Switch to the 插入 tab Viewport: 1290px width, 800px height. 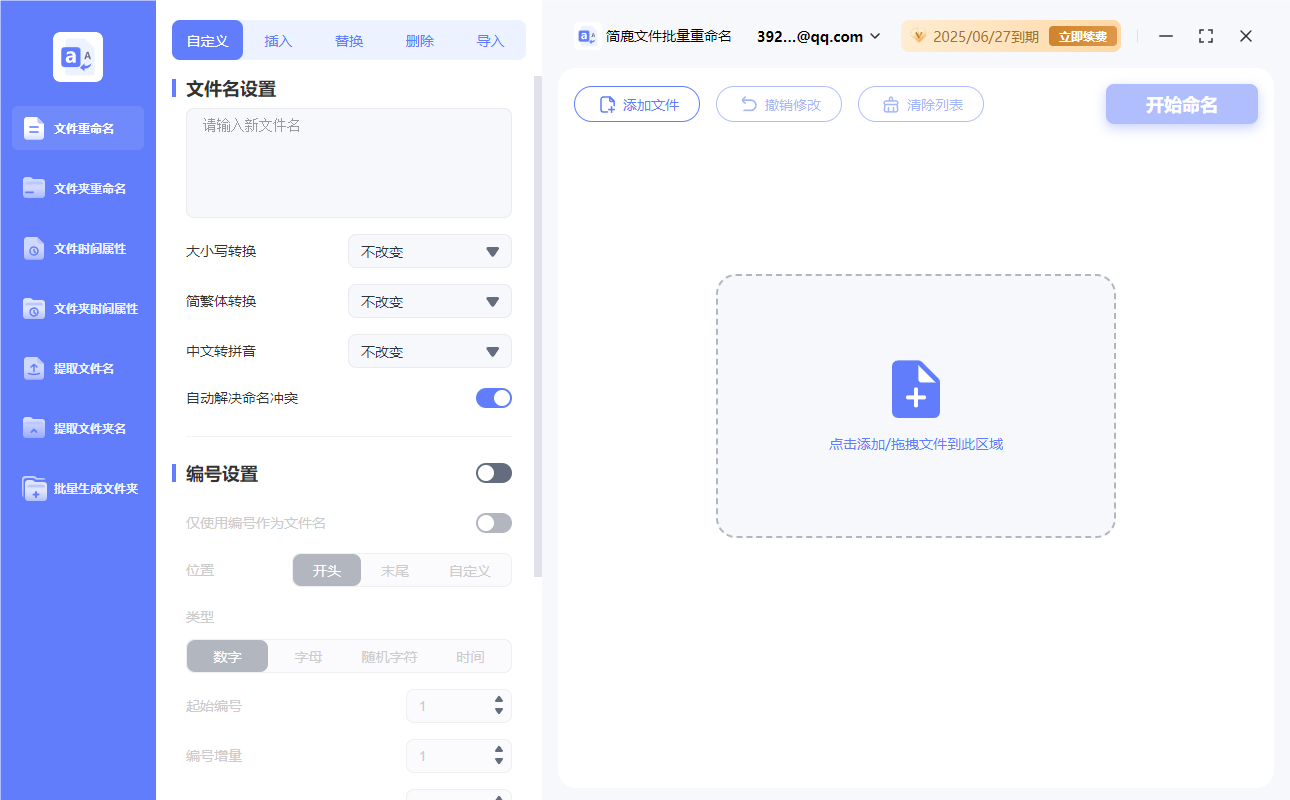pos(277,40)
